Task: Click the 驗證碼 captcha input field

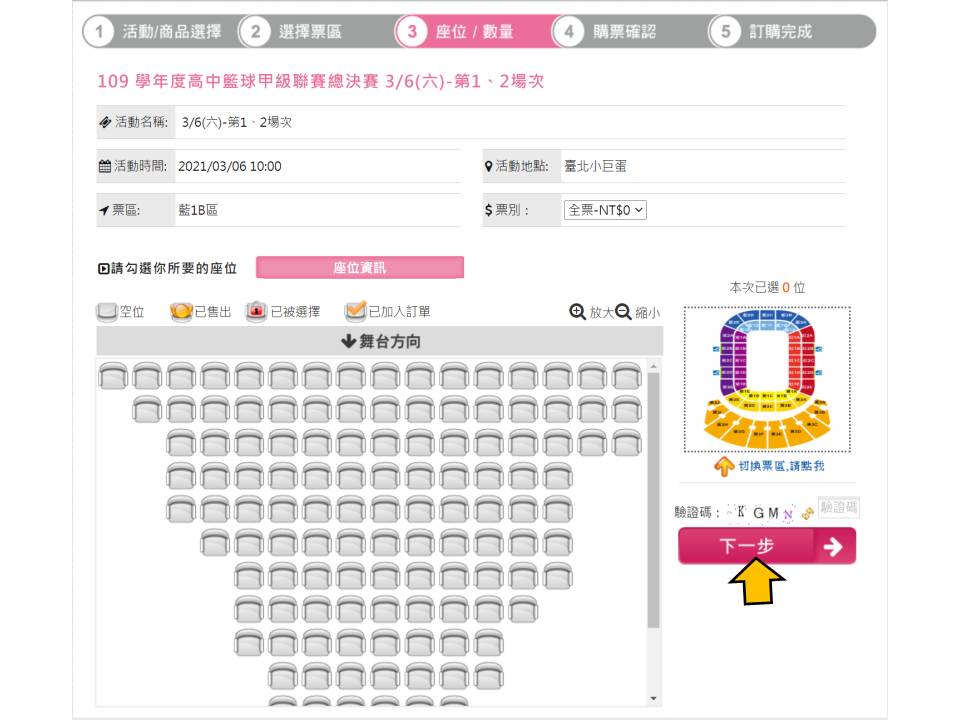Action: click(x=838, y=508)
